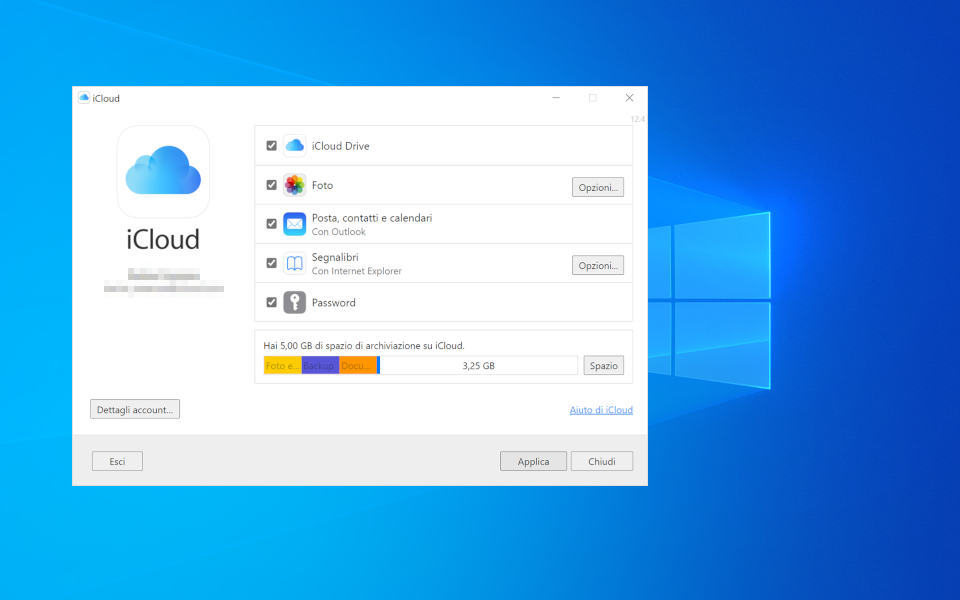Uncheck Posta, contatti e calendari
Viewport: 960px width, 600px height.
271,224
